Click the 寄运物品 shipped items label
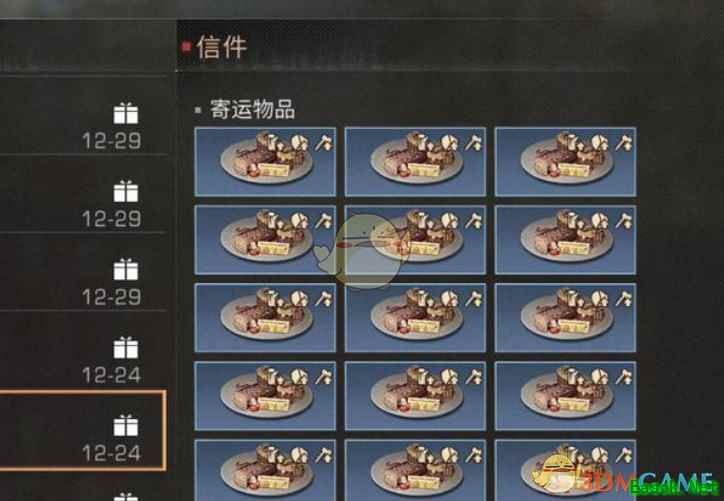Screen dimensions: 724x501 point(252,110)
